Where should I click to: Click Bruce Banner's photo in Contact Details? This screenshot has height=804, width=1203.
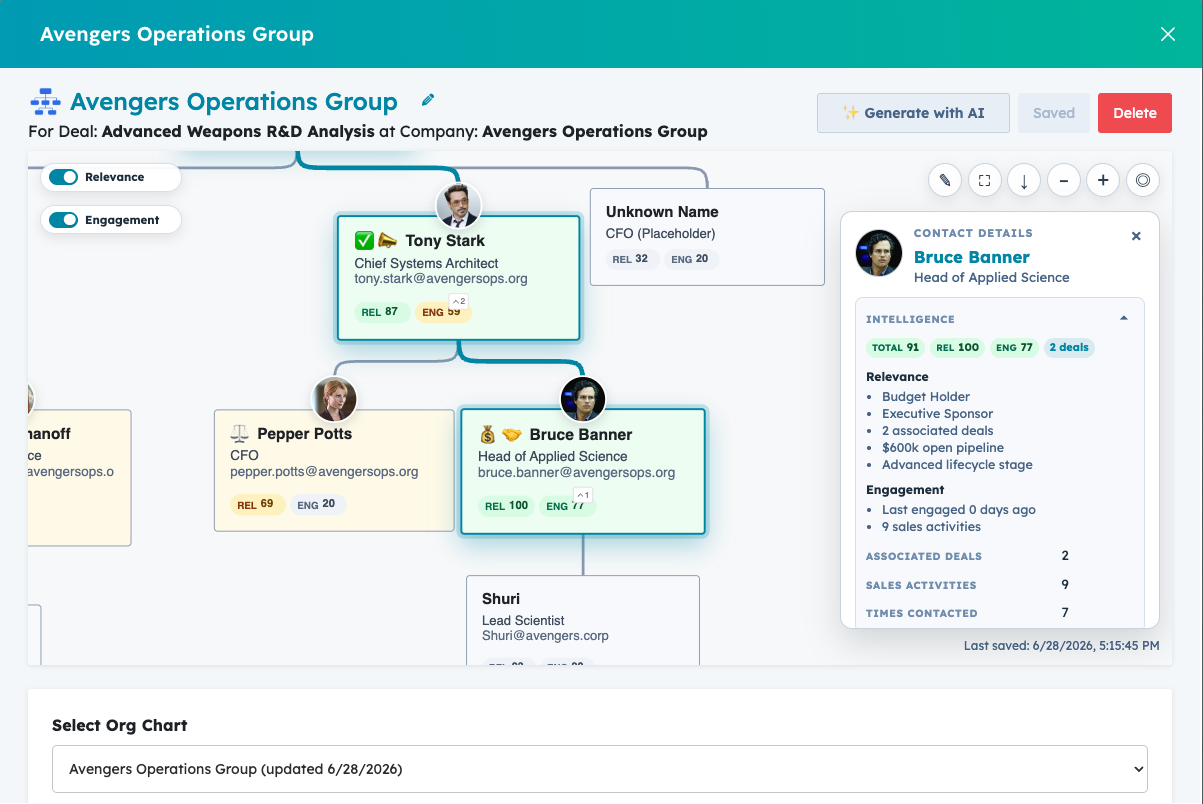879,253
